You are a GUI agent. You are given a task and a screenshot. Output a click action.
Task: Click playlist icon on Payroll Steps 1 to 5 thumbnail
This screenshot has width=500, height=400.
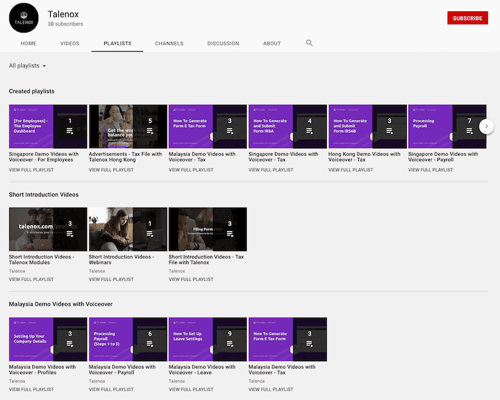150,344
